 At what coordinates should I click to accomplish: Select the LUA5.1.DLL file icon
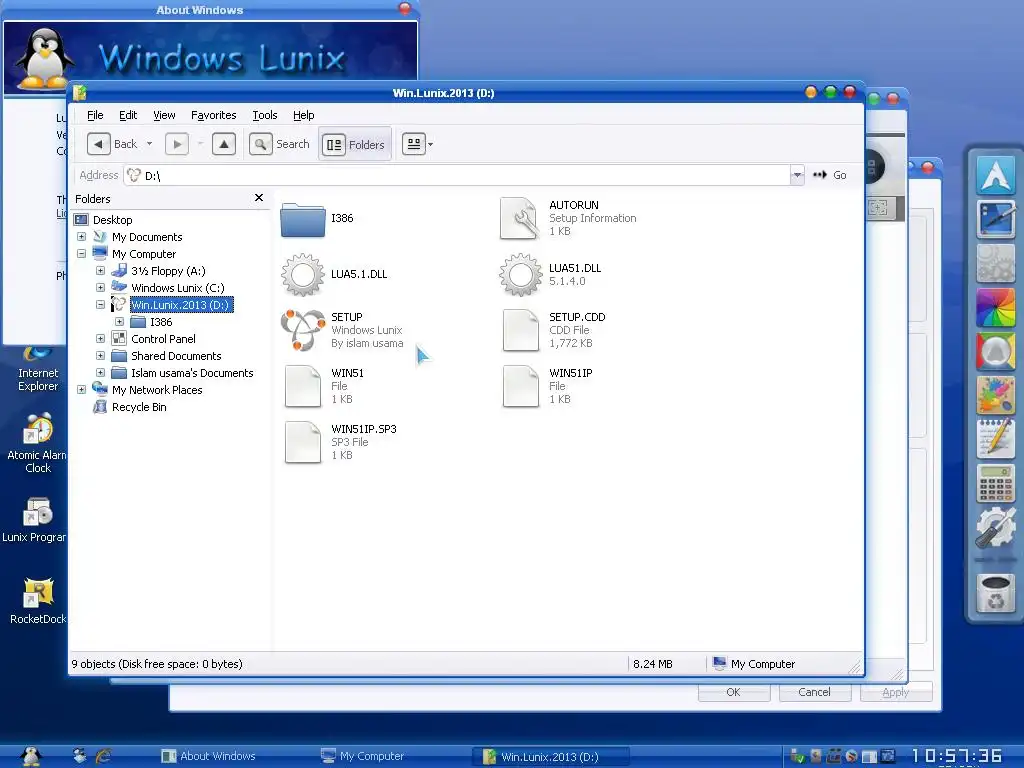[302, 275]
